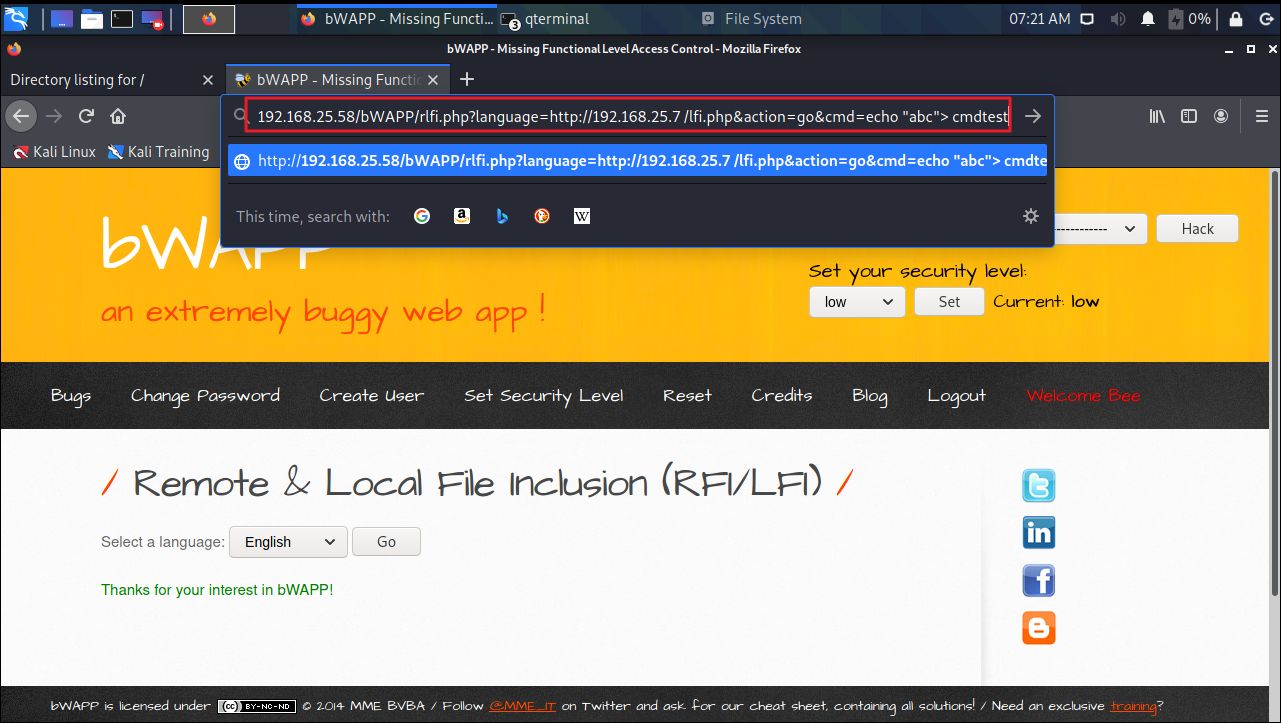Screen dimensions: 1281x723
Task: Switch to the File System taskbar window
Action: pyautogui.click(x=751, y=19)
